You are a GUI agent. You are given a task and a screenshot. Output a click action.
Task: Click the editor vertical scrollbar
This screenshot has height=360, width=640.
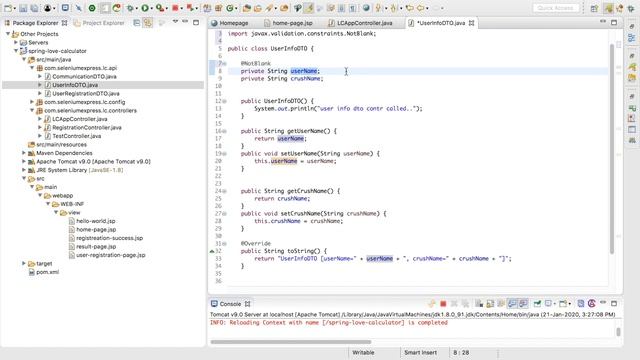tap(612, 149)
